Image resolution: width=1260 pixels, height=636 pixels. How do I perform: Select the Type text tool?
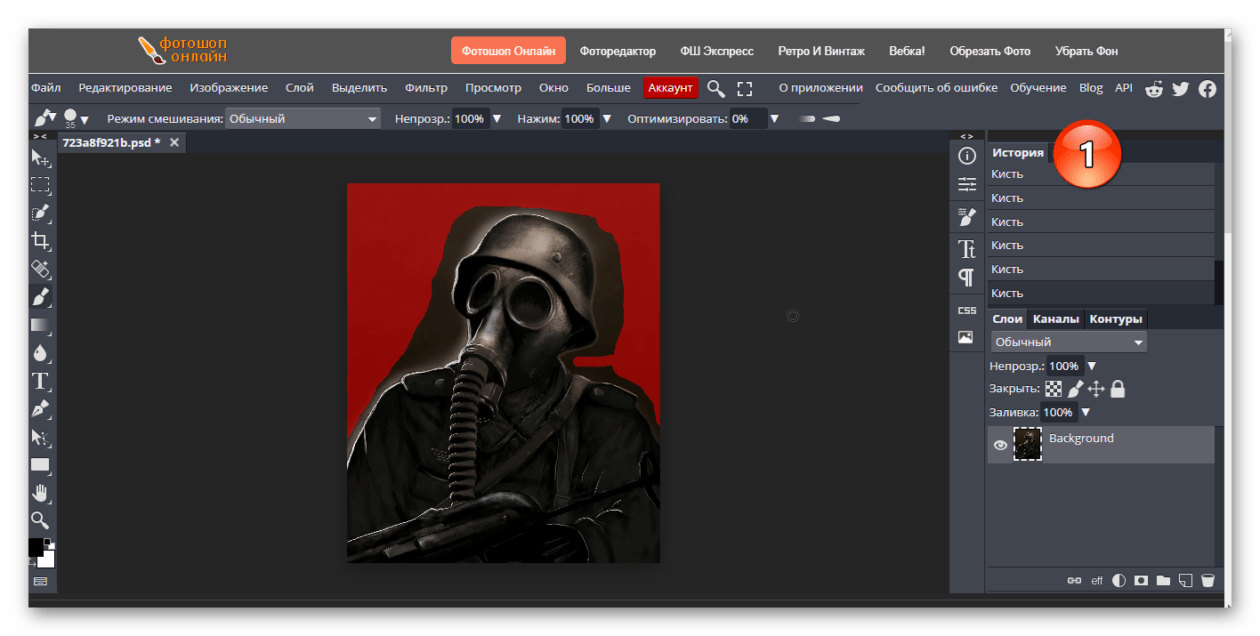[40, 381]
